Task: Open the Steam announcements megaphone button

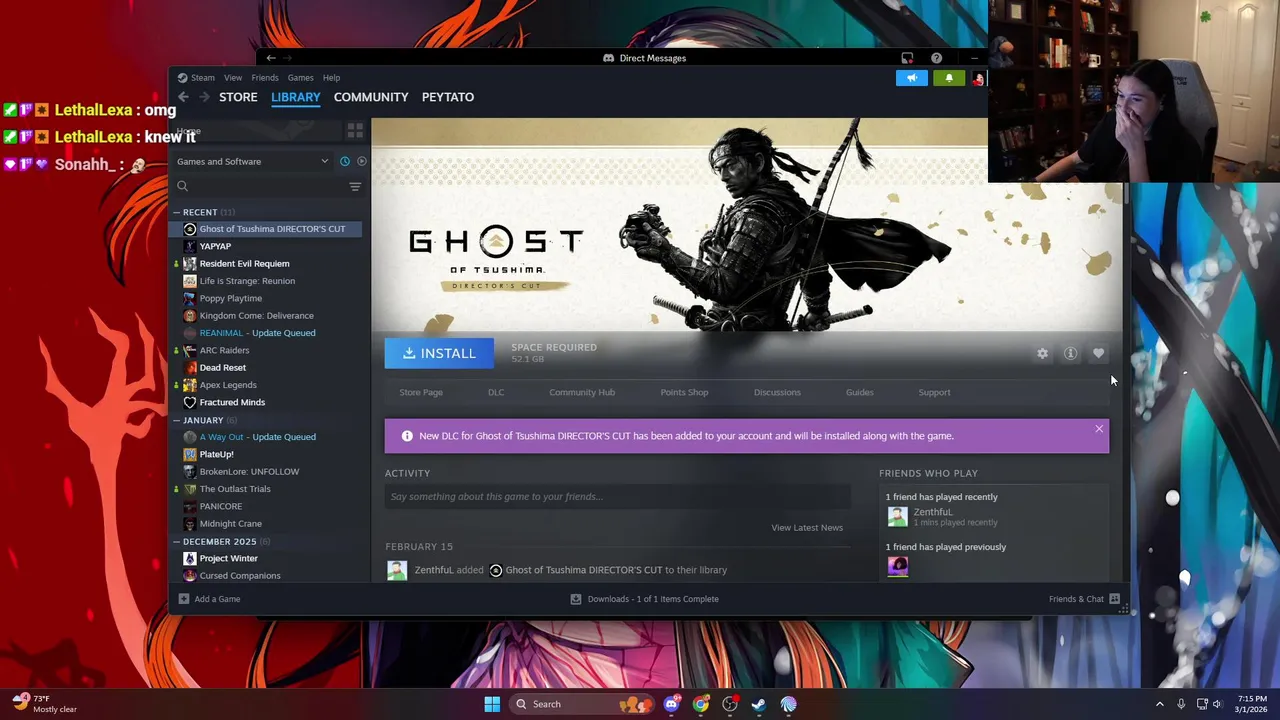Action: pos(912,78)
